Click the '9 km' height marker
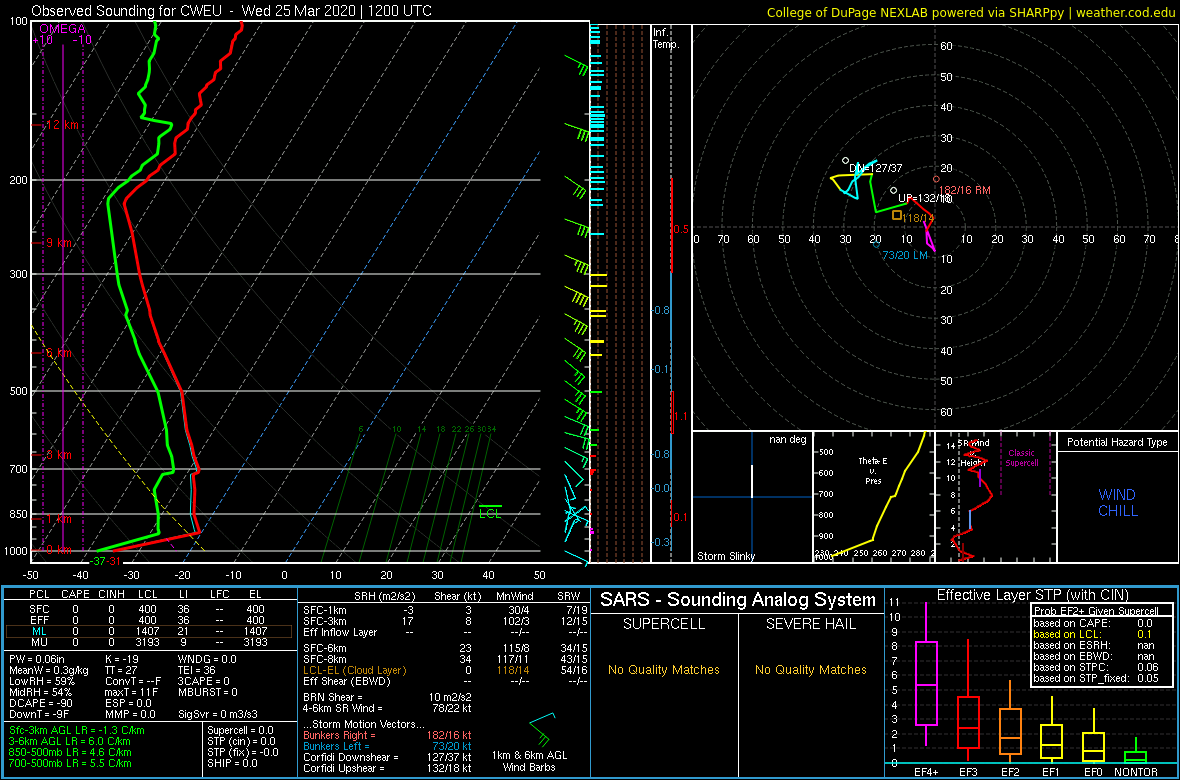Viewport: 1180px width, 780px height. [58, 243]
